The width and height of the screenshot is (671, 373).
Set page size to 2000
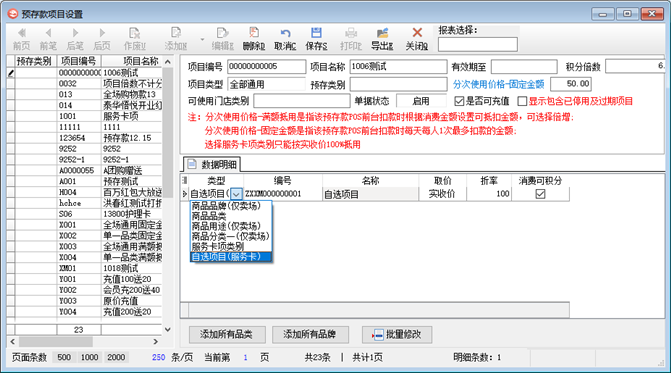(116, 357)
